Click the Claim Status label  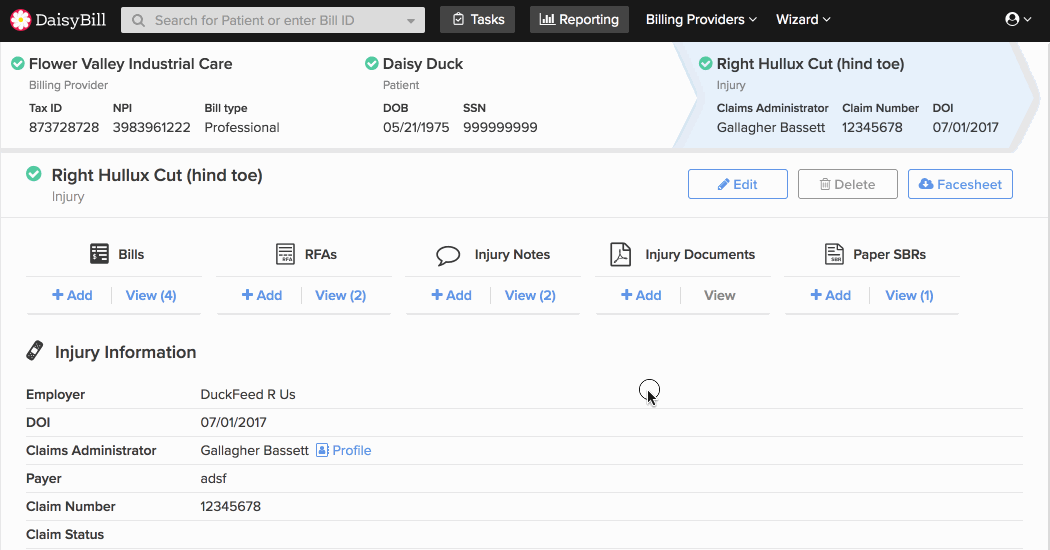coord(65,535)
